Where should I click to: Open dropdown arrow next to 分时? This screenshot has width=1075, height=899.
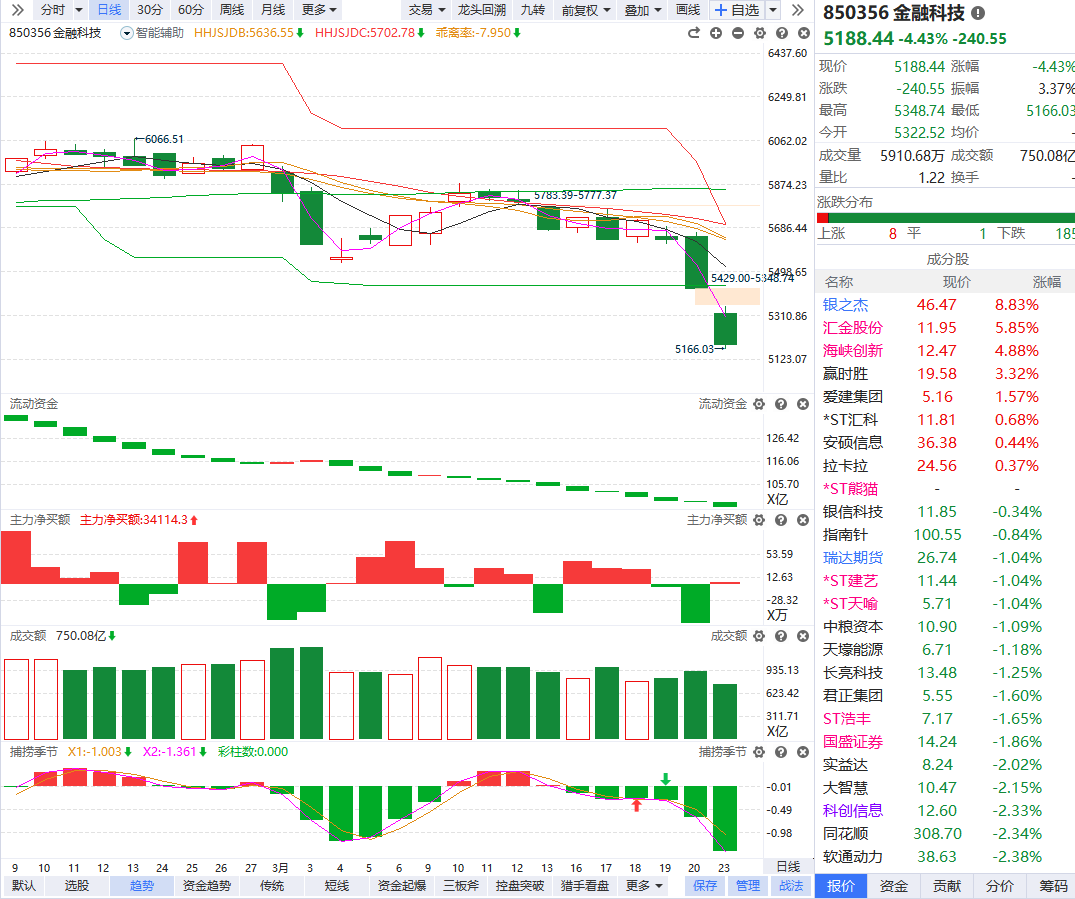pyautogui.click(x=78, y=10)
